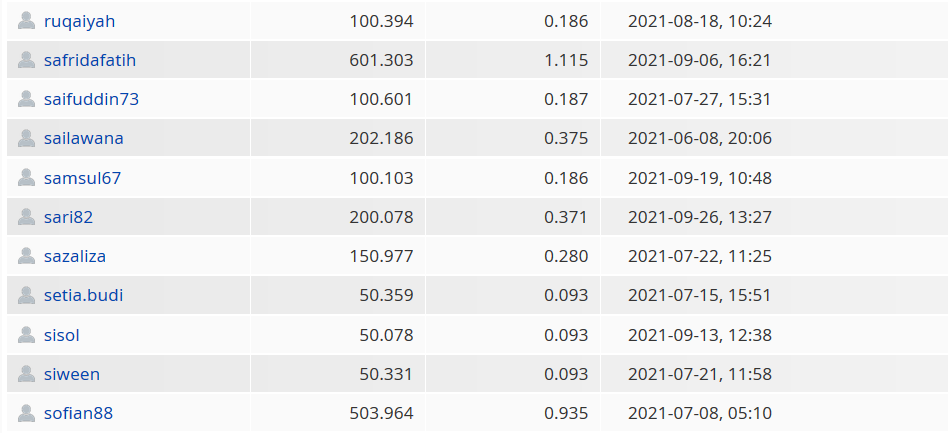Click the setia.budi username link
951x433 pixels.
coord(84,295)
